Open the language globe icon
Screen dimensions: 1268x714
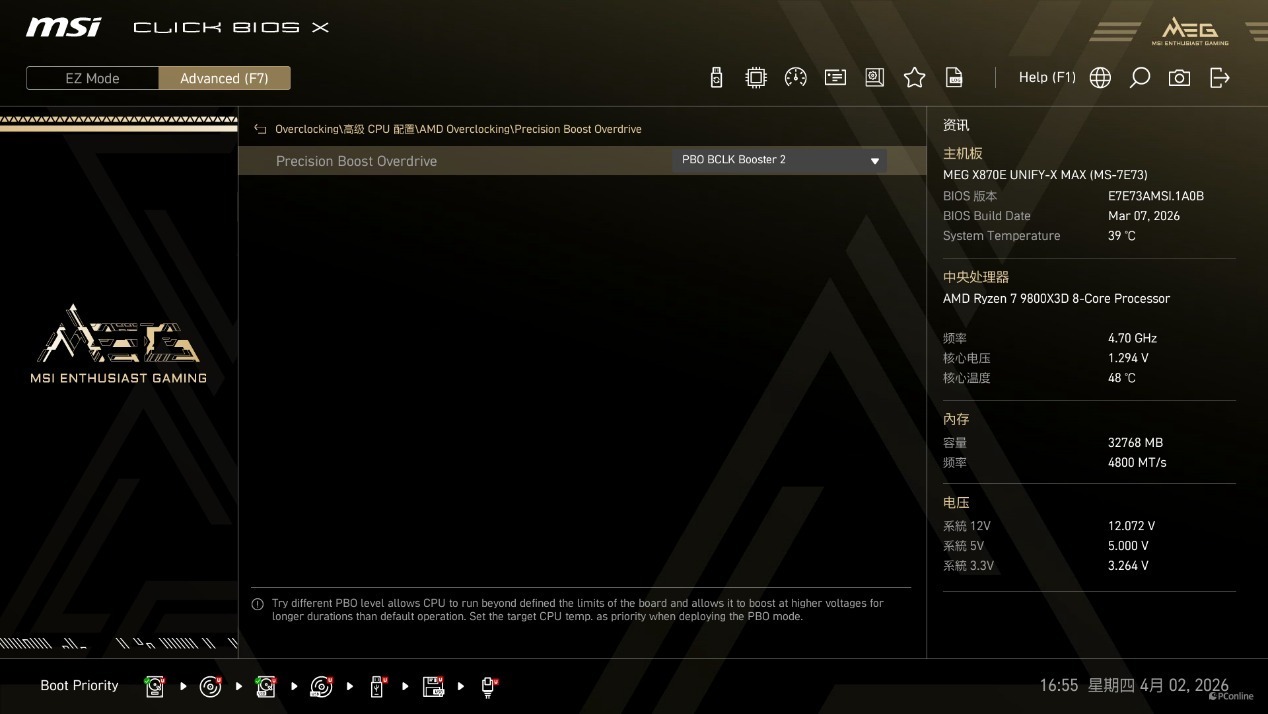pyautogui.click(x=1100, y=78)
